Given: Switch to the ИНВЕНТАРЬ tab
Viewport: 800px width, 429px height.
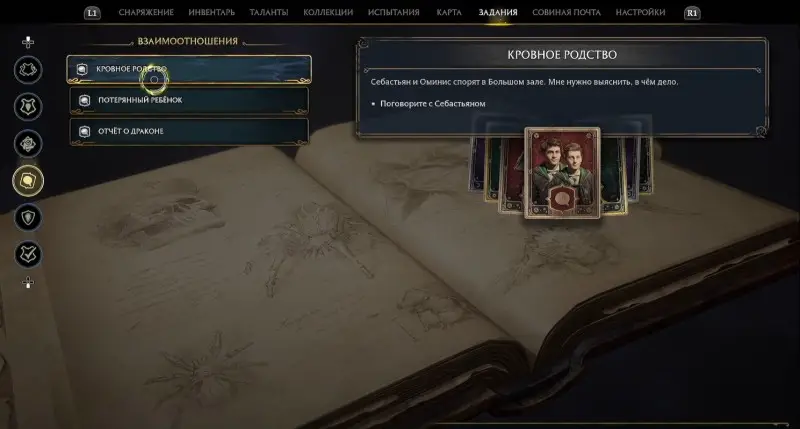Looking at the screenshot, I should tap(212, 12).
